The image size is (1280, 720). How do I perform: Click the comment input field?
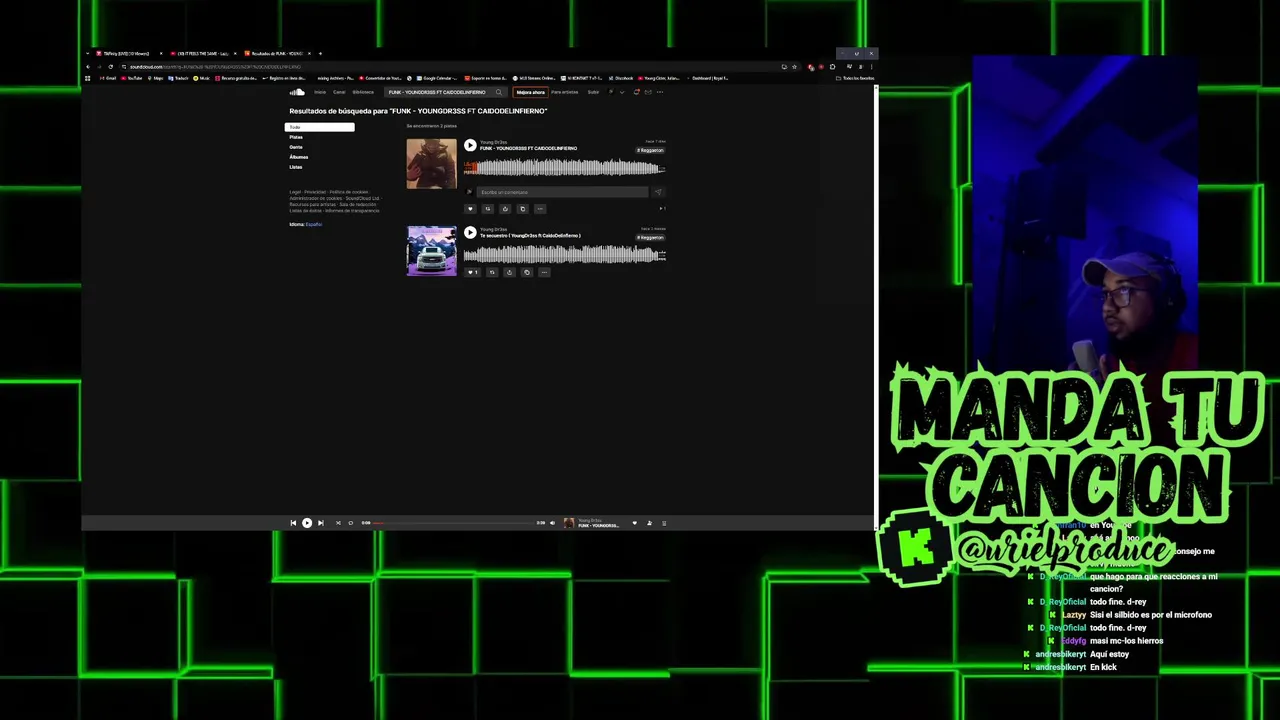click(562, 192)
